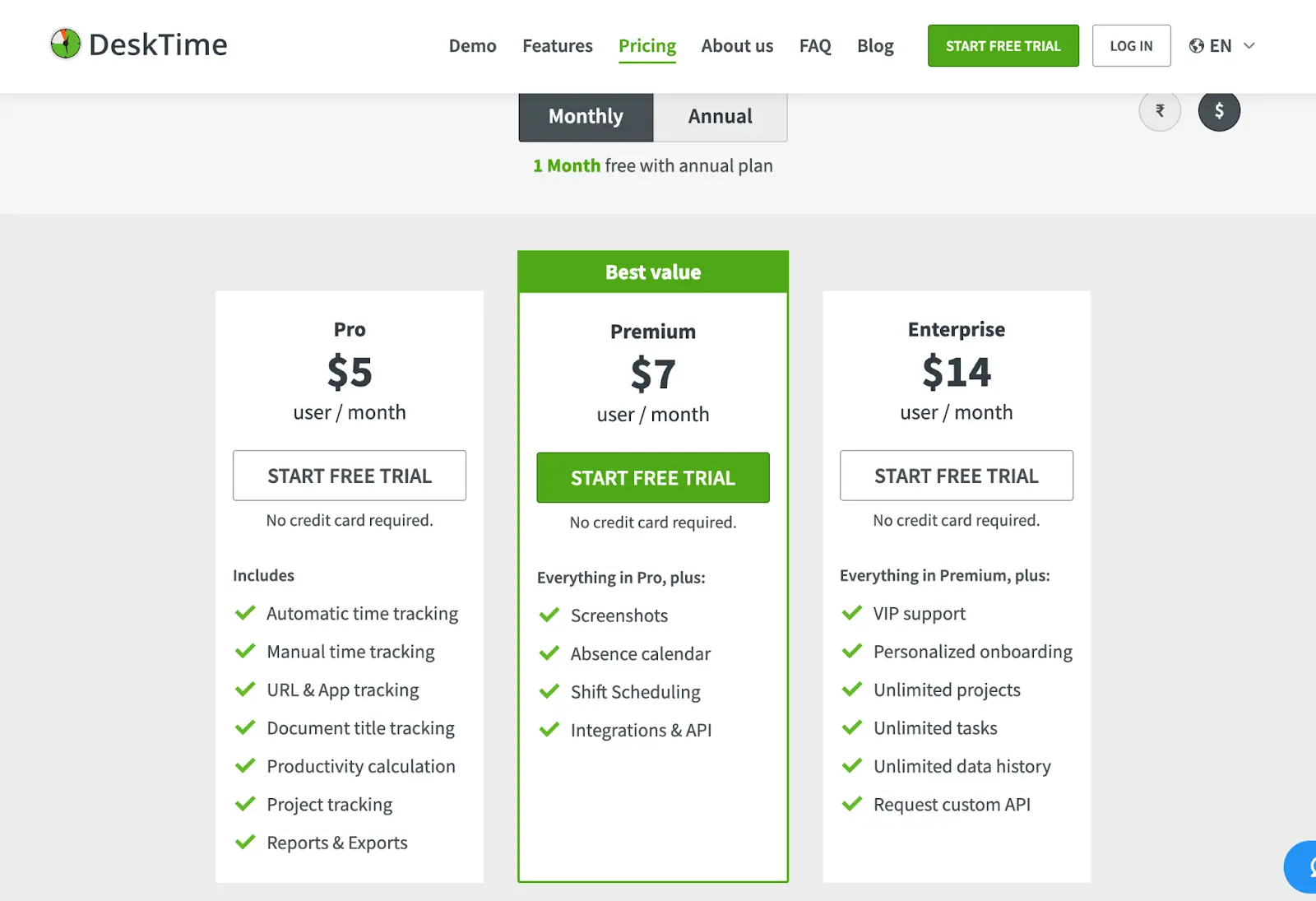
Task: Start free trial for Pro plan
Action: [350, 476]
